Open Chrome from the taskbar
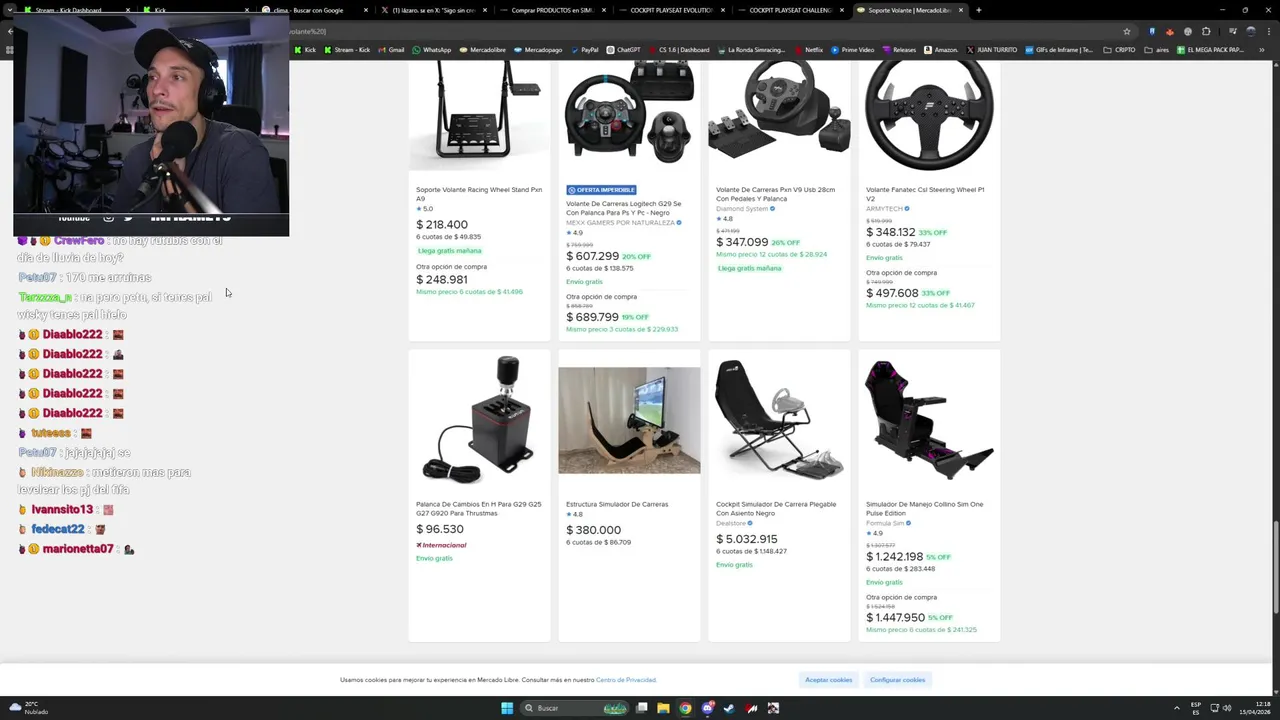Screen dimensions: 1280x720 (x=685, y=708)
